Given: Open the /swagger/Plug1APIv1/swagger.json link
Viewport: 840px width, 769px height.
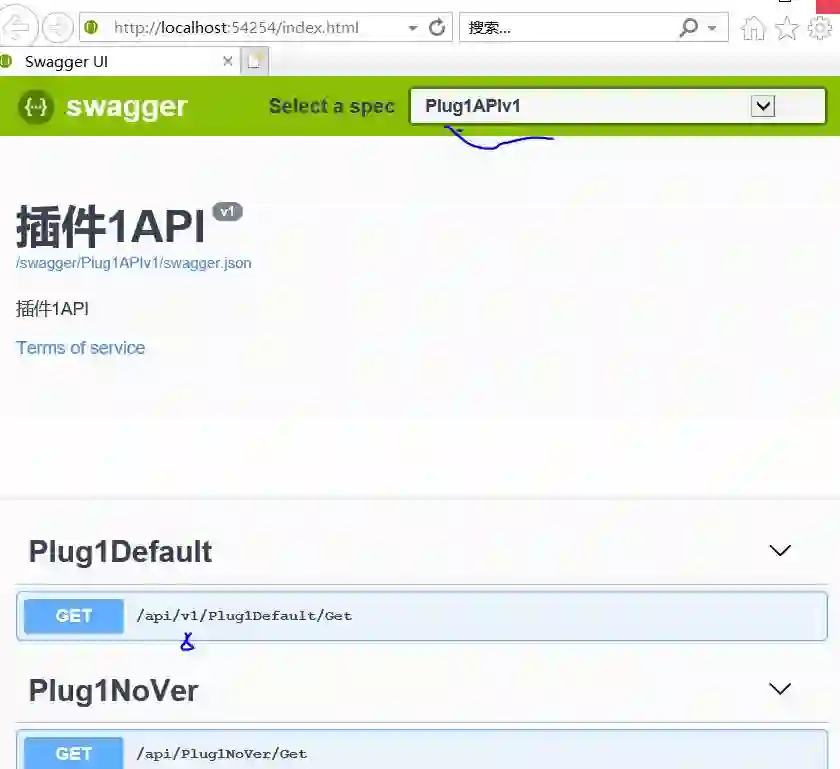Looking at the screenshot, I should [134, 263].
